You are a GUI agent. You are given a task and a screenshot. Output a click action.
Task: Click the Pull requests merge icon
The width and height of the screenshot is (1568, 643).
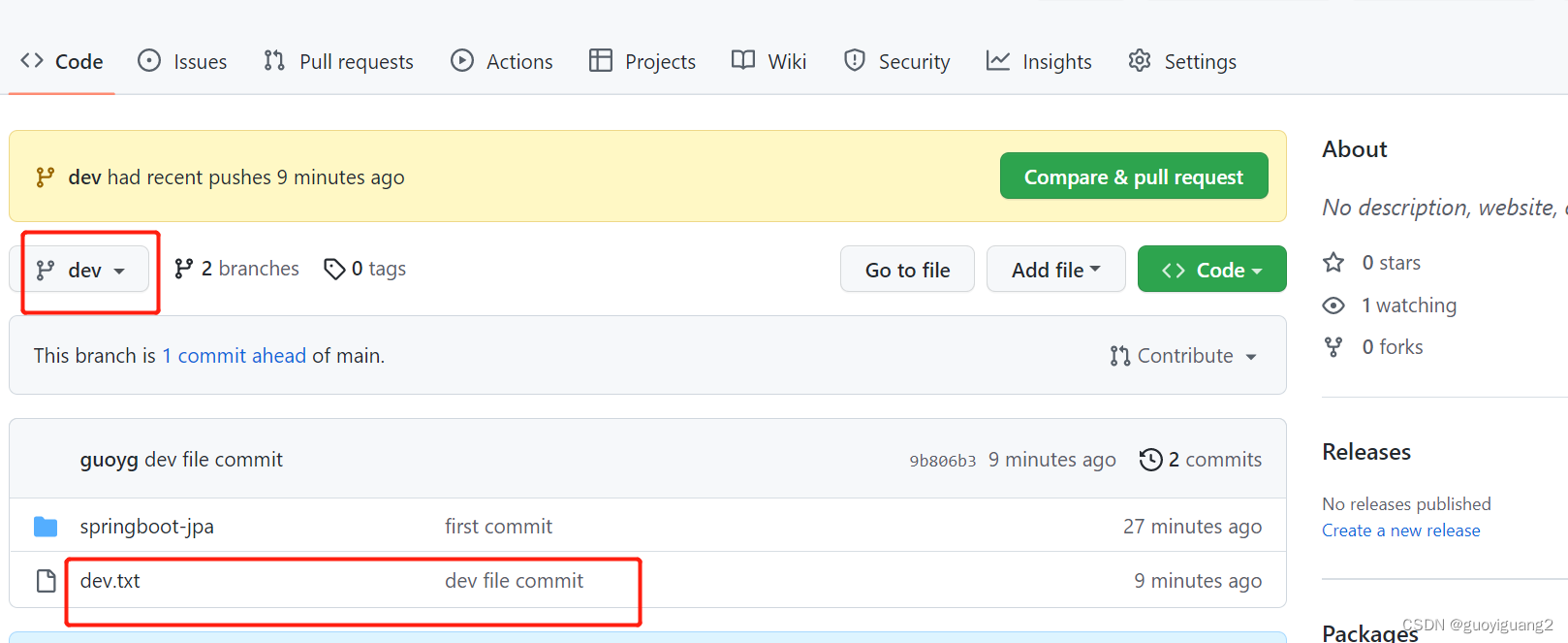tap(274, 61)
